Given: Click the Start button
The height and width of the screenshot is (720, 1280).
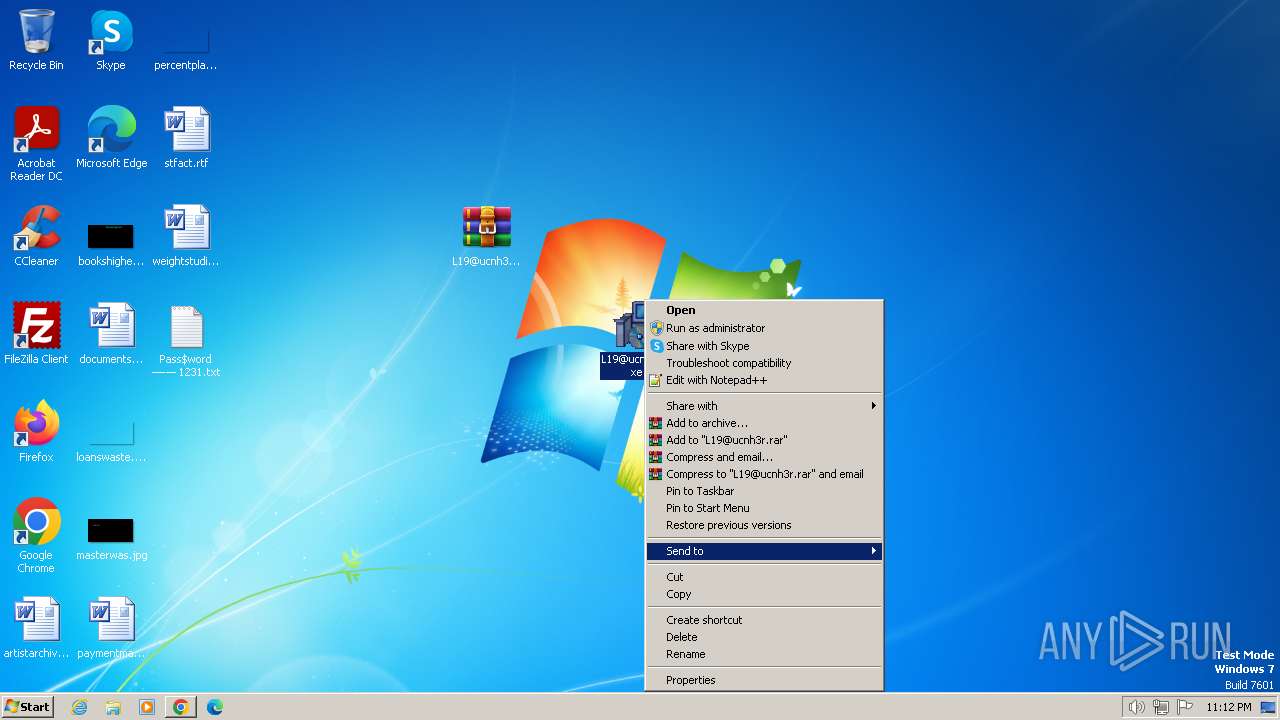Looking at the screenshot, I should pyautogui.click(x=27, y=706).
